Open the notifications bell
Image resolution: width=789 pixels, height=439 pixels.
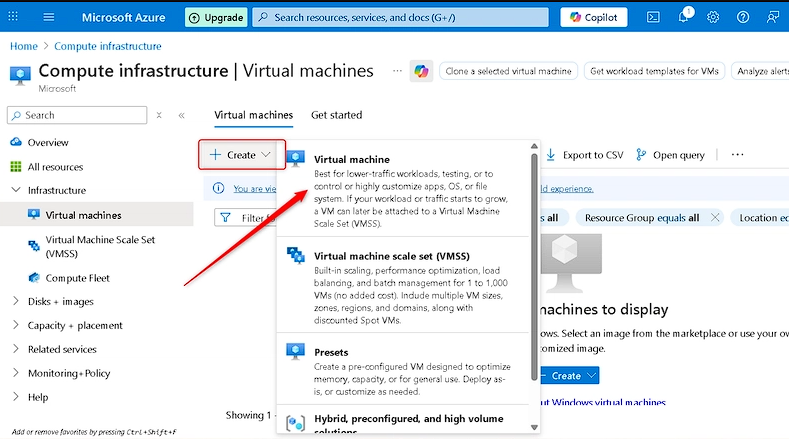pyautogui.click(x=683, y=17)
